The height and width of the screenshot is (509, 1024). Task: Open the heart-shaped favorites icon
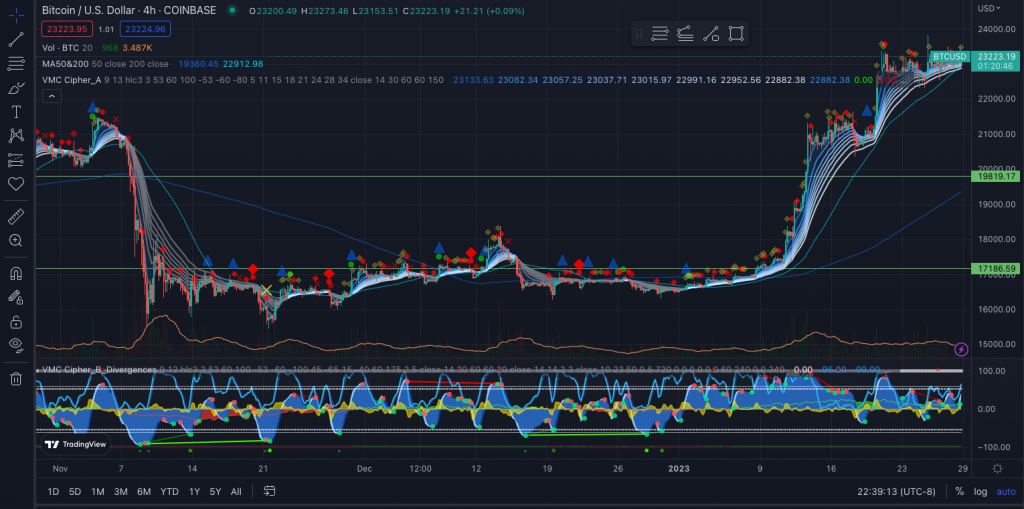tap(16, 184)
